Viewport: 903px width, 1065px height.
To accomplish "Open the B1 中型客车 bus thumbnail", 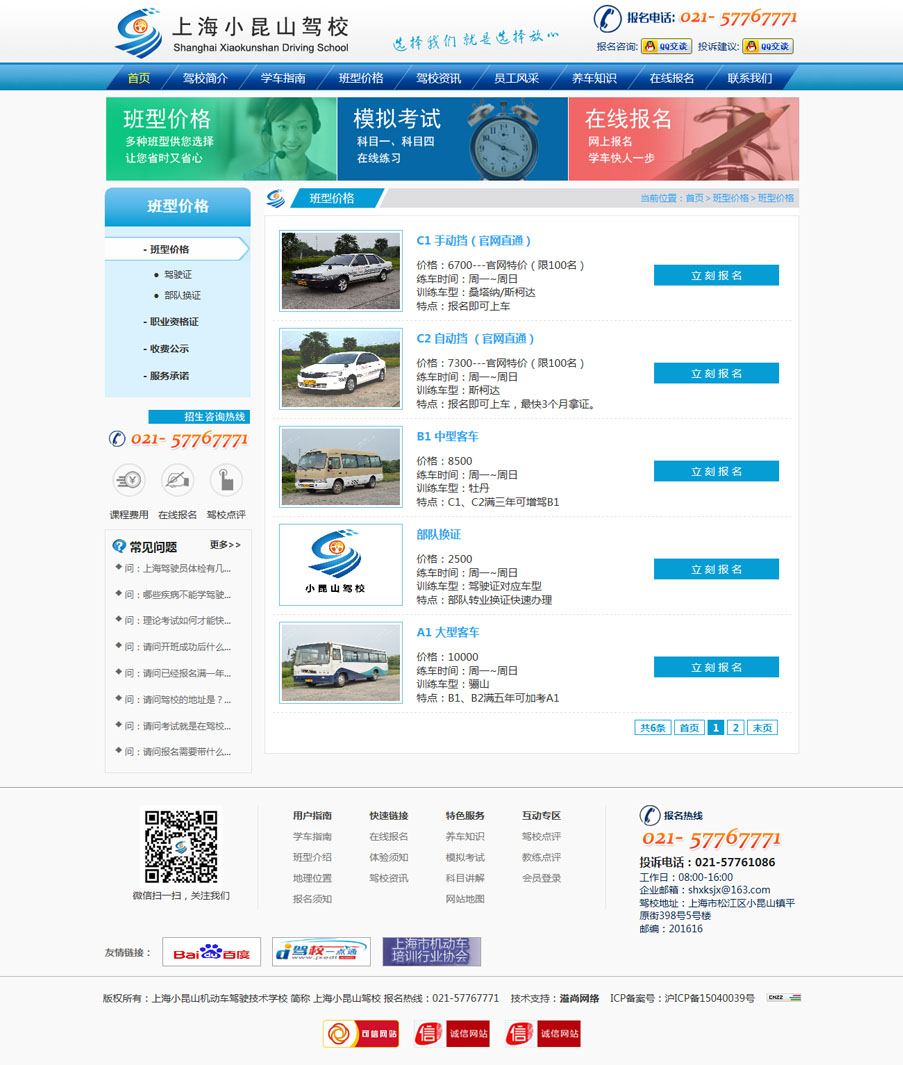I will coord(340,467).
